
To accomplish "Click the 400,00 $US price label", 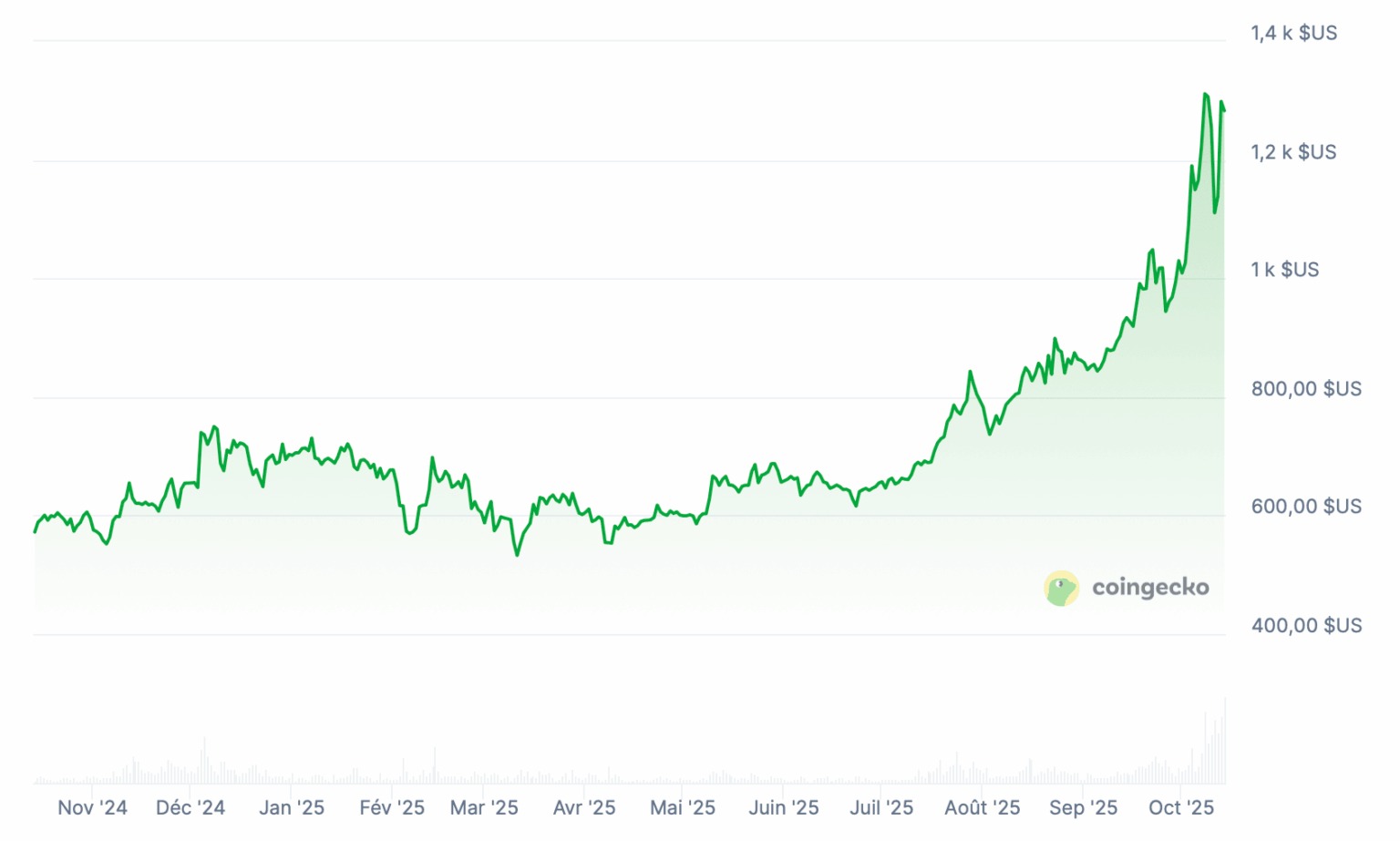I will click(x=1306, y=626).
